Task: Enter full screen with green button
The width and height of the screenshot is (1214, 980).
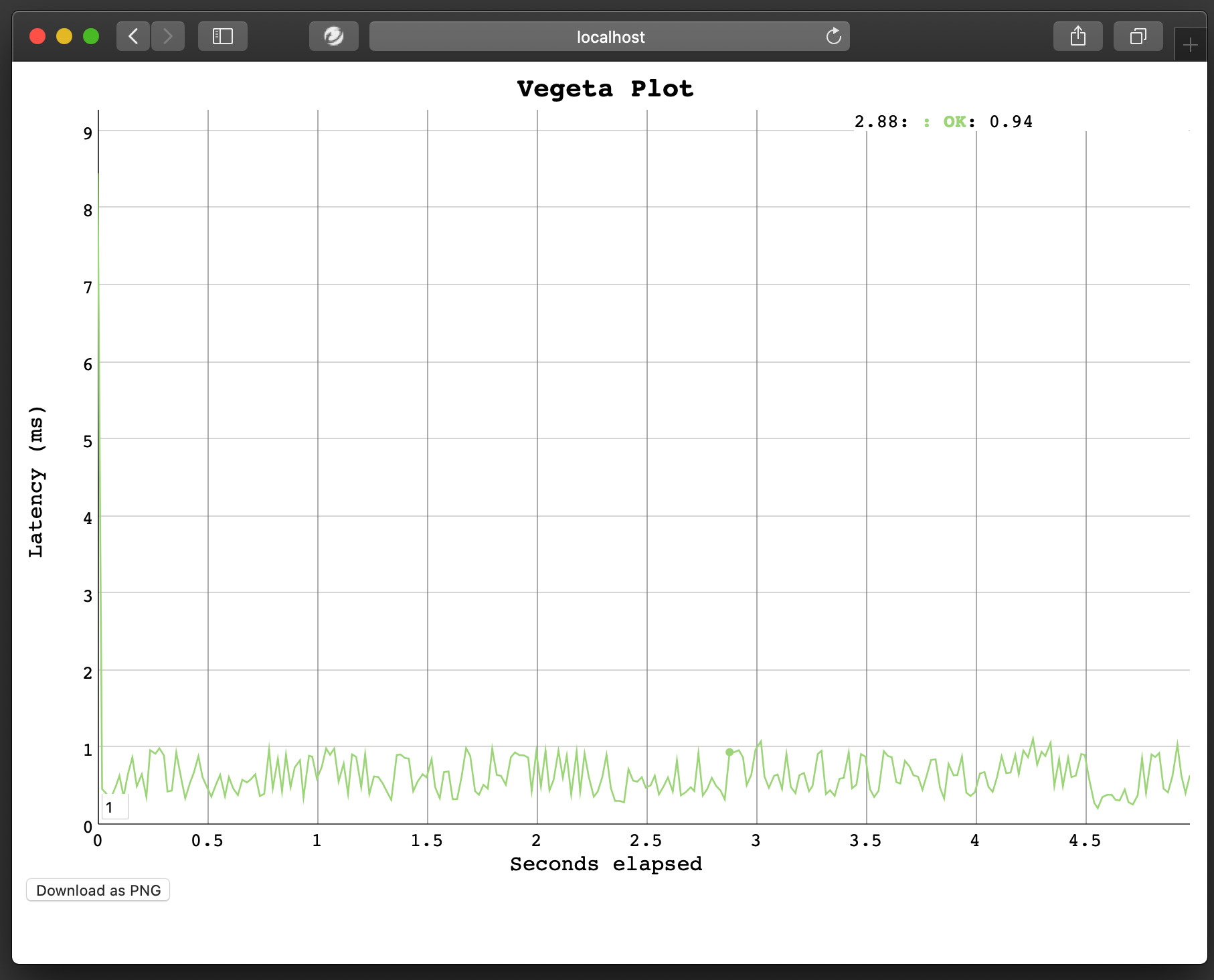Action: point(91,36)
